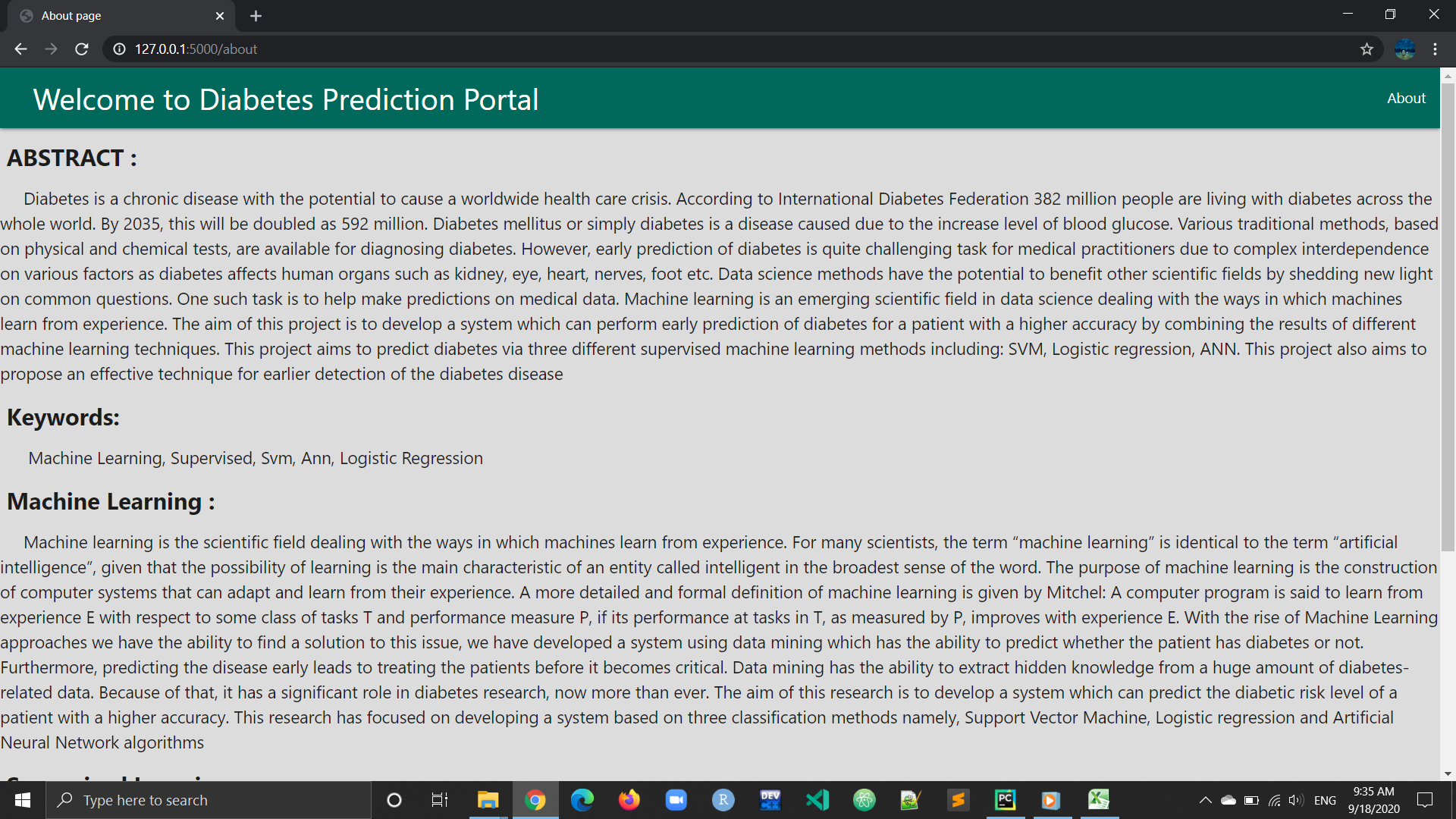The image size is (1456, 819).
Task: Open Task View from the taskbar
Action: pyautogui.click(x=440, y=800)
